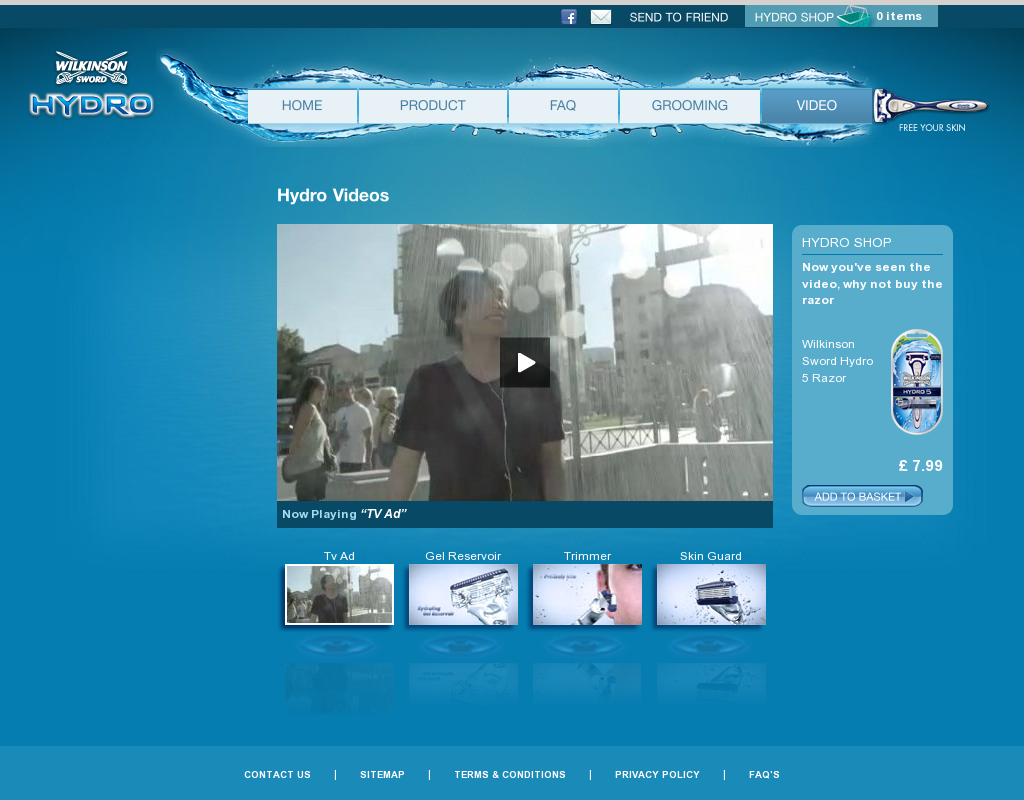Switch to the Grooming tab

[690, 106]
